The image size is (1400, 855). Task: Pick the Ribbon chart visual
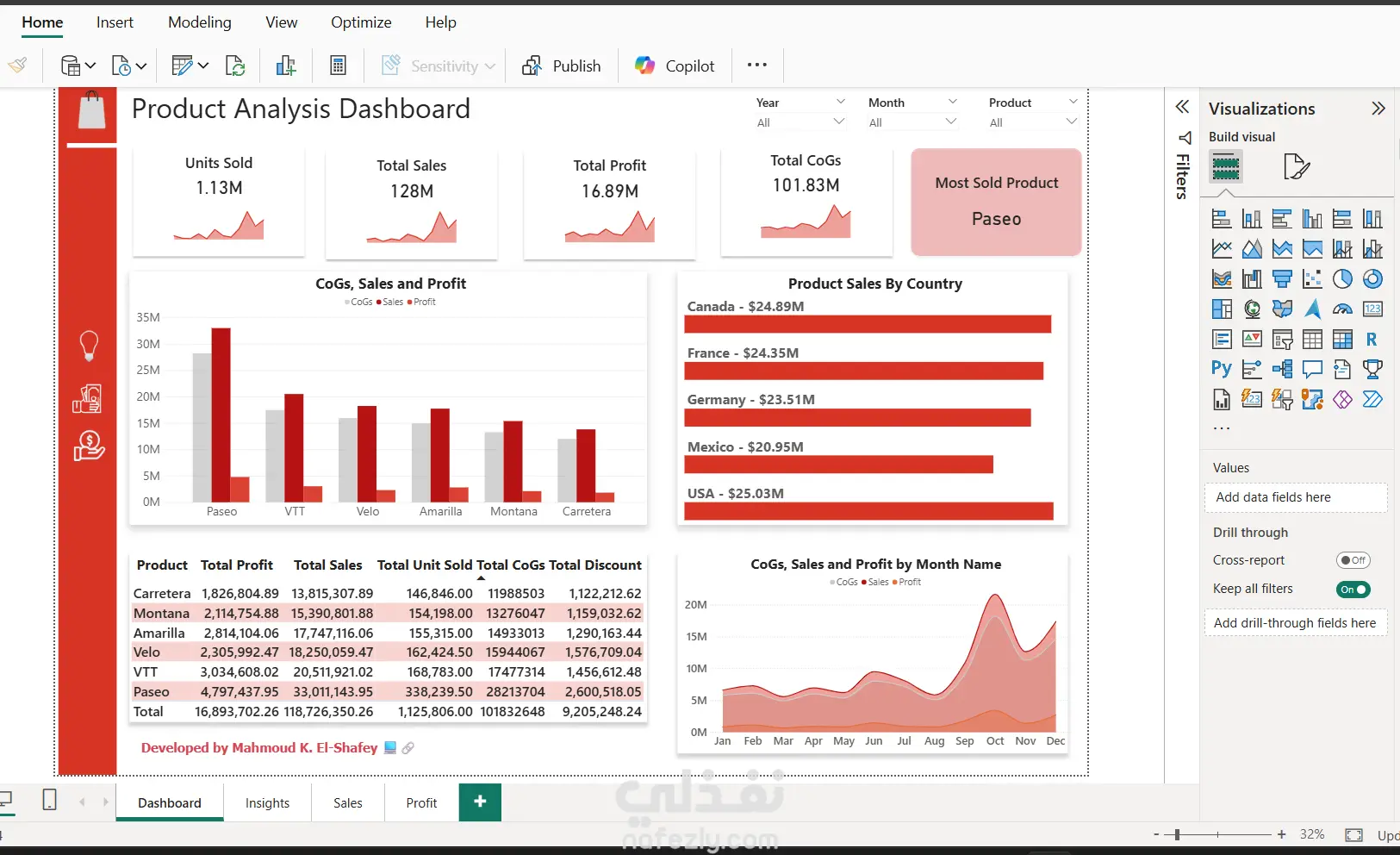tap(1222, 279)
